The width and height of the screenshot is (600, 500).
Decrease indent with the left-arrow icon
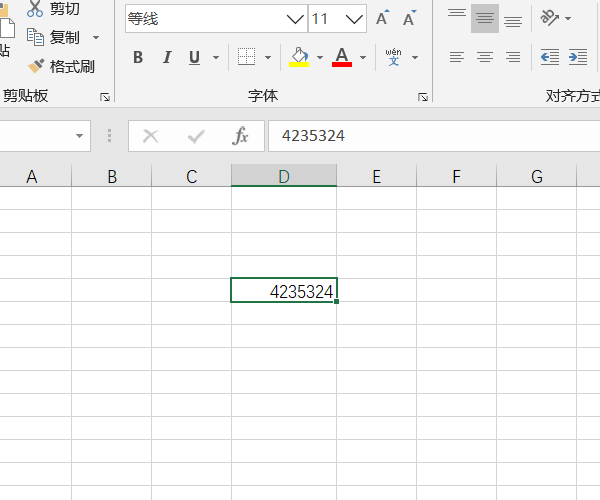(550, 57)
